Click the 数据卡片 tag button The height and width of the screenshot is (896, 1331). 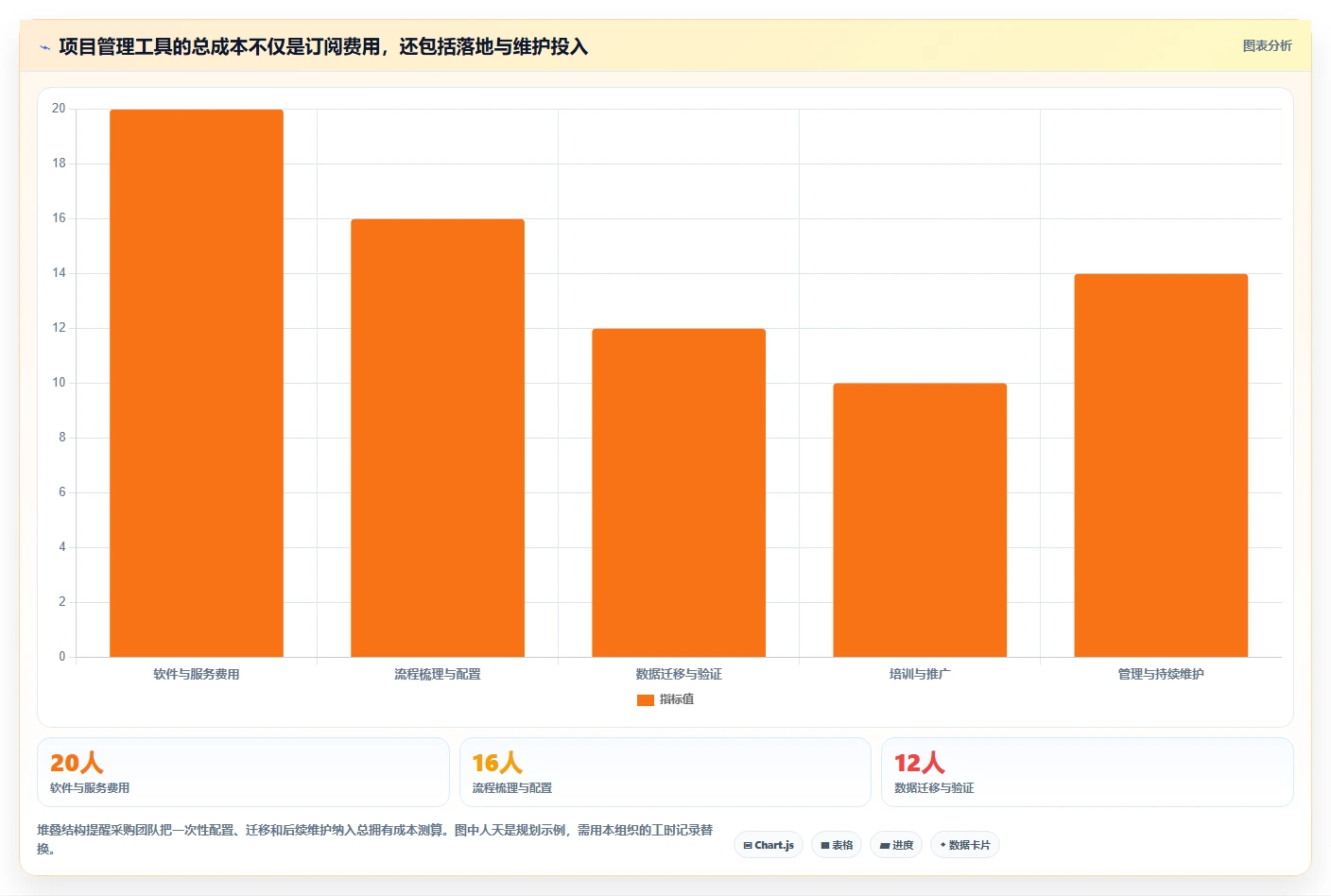coord(965,845)
